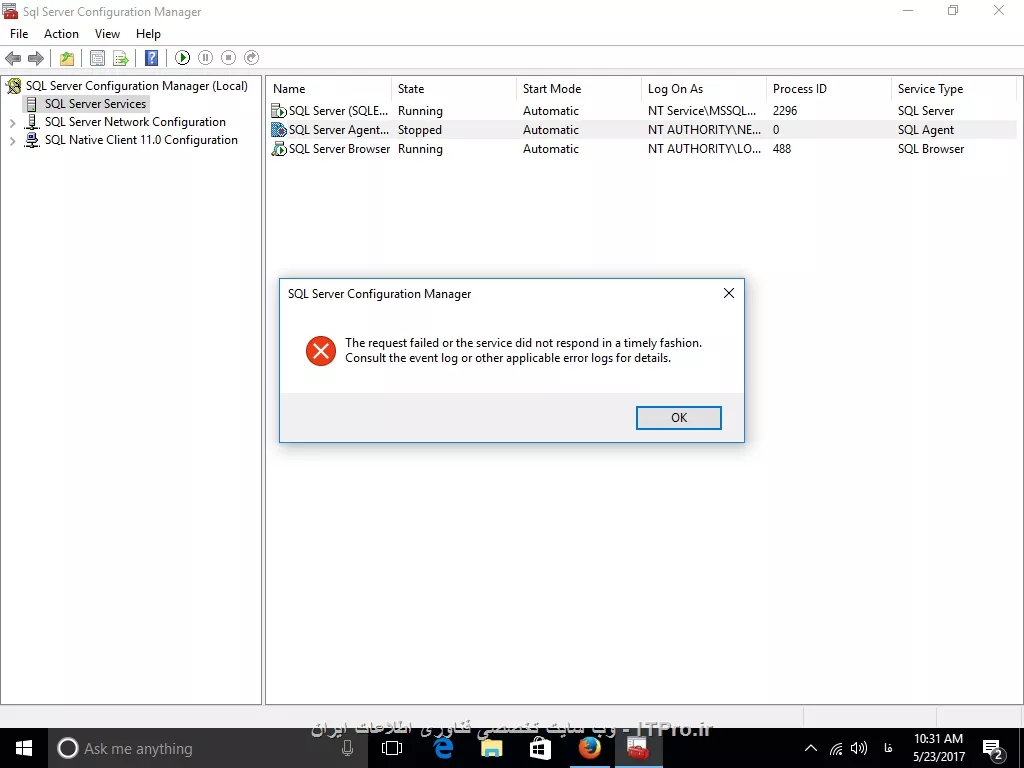This screenshot has height=768, width=1024.
Task: Click the SQL Server Services tree icon
Action: 31,104
